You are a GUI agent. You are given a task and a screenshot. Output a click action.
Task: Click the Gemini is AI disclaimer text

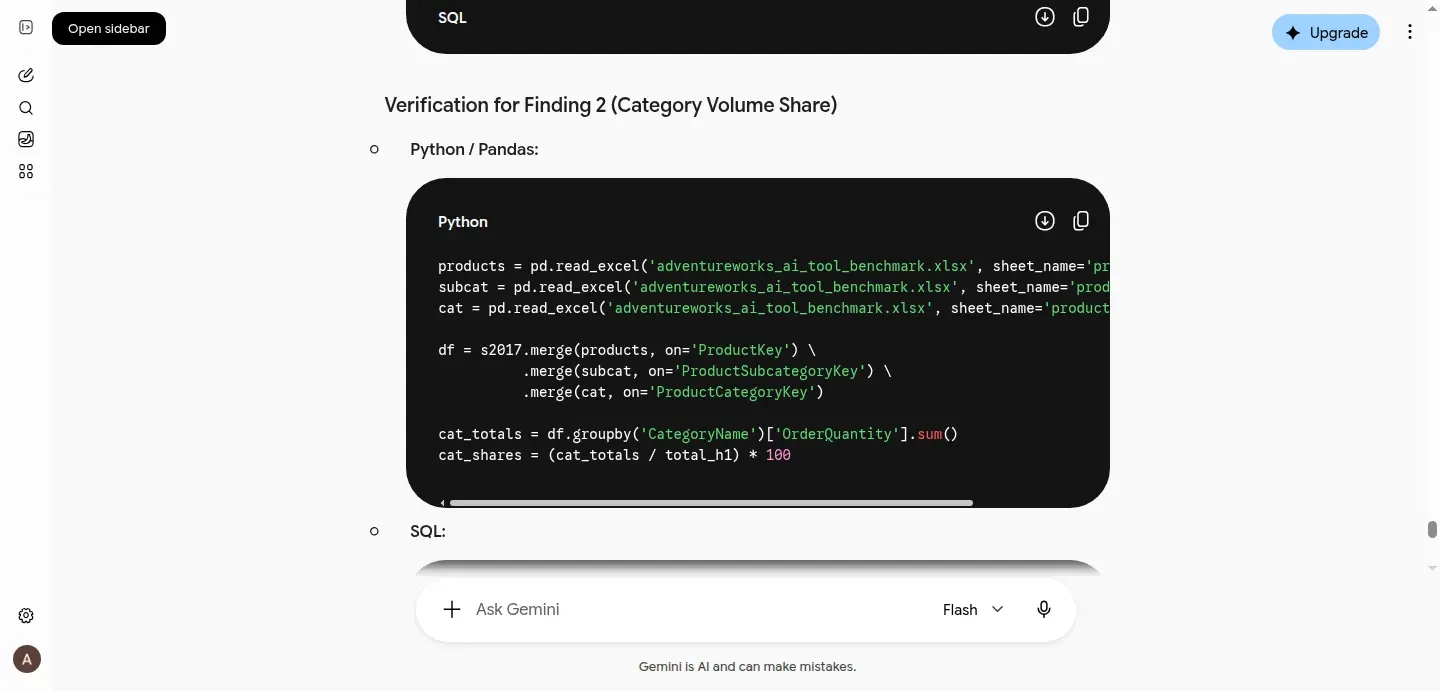(x=747, y=666)
